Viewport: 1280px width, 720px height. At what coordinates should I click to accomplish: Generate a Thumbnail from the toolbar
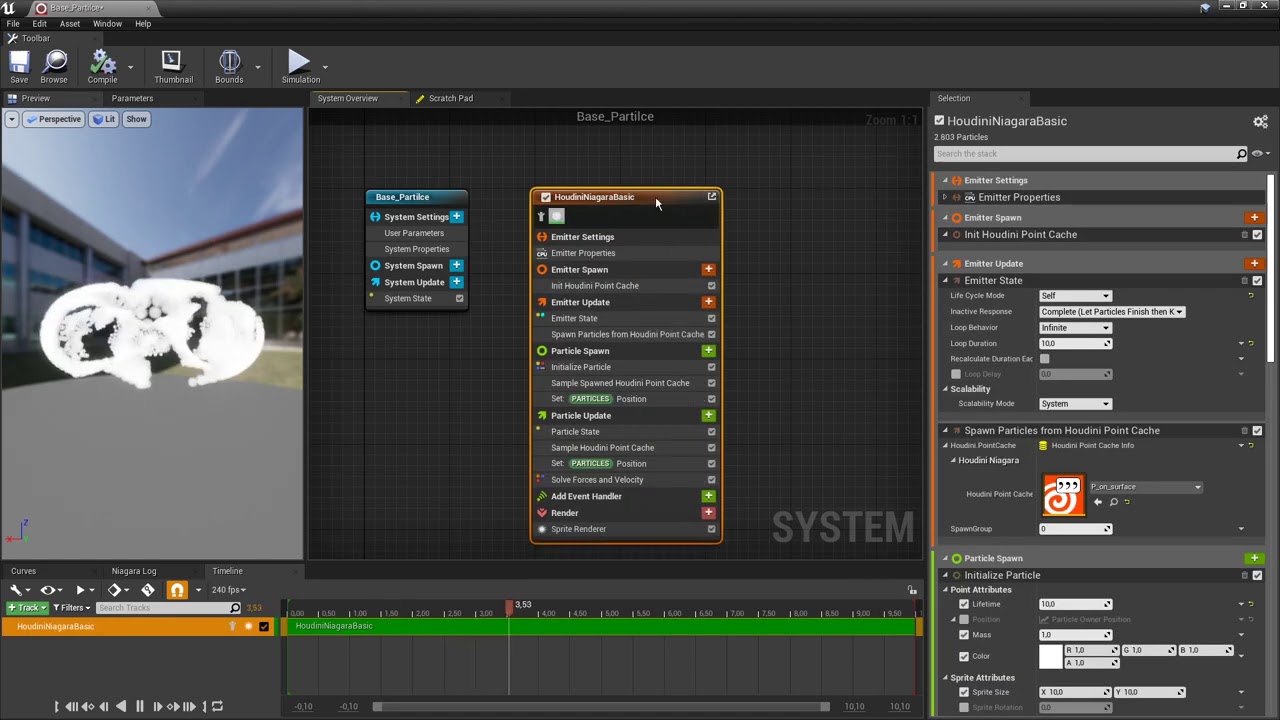coord(172,67)
